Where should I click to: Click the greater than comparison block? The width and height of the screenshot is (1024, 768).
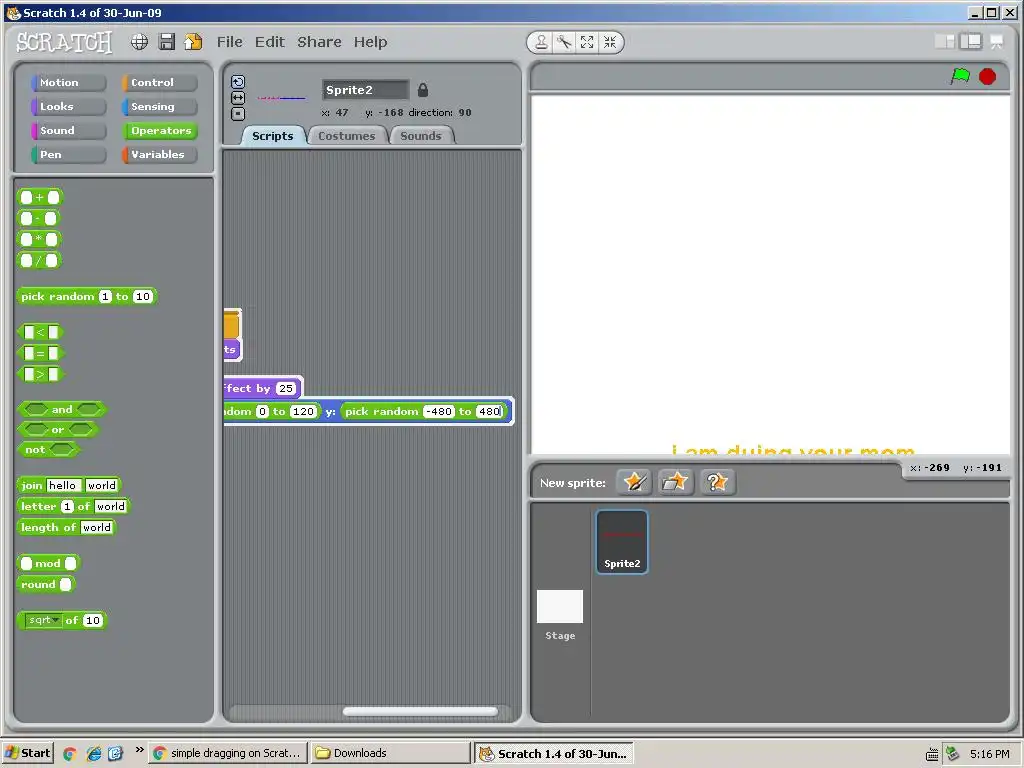click(40, 374)
